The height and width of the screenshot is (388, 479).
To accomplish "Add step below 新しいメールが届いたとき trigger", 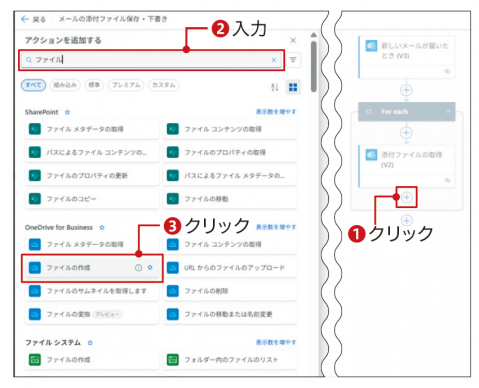I will (x=406, y=90).
